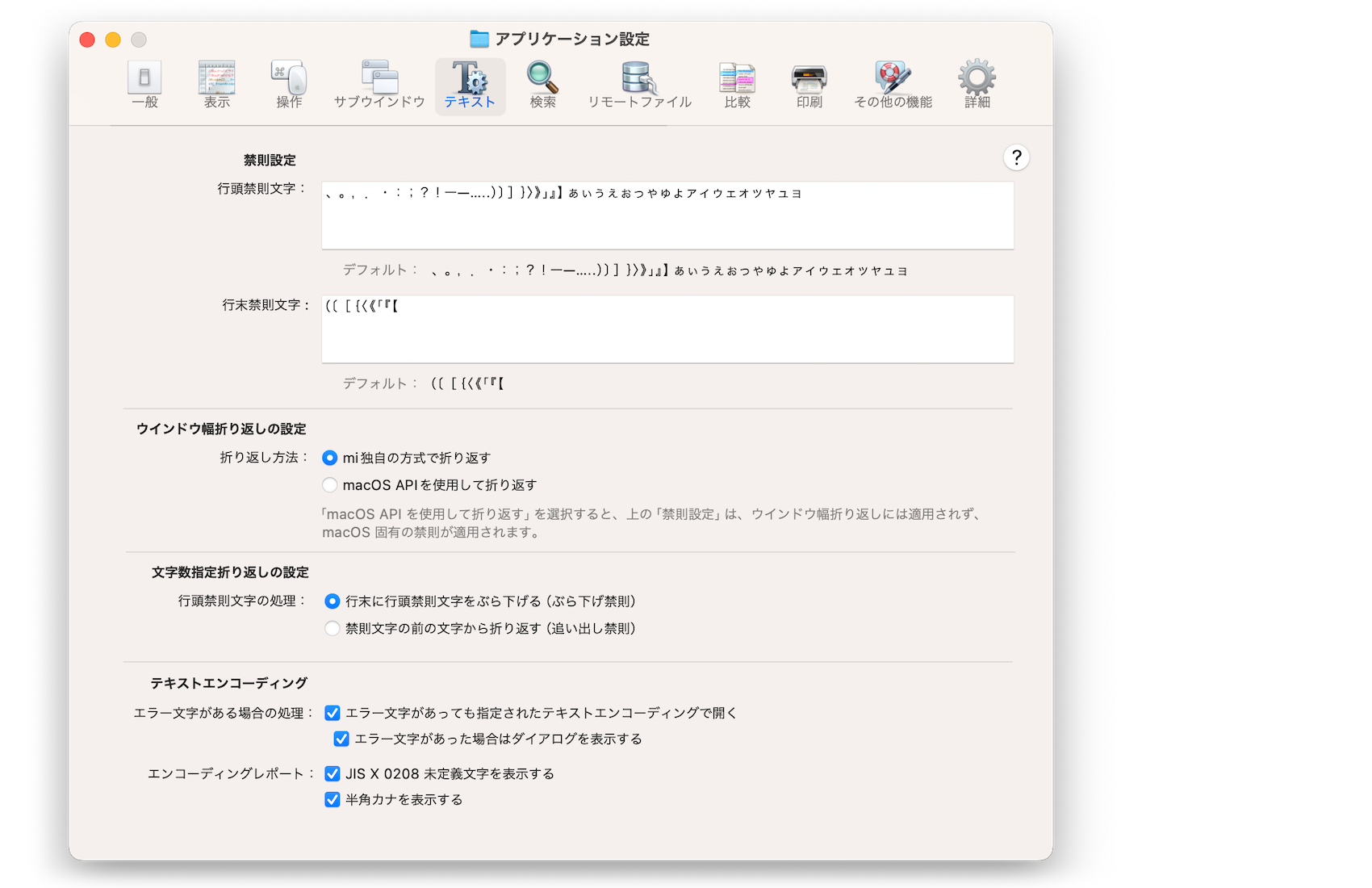The image size is (1372, 888).
Task: Choose the 追い出し禁則 radio option
Action: pos(332,629)
